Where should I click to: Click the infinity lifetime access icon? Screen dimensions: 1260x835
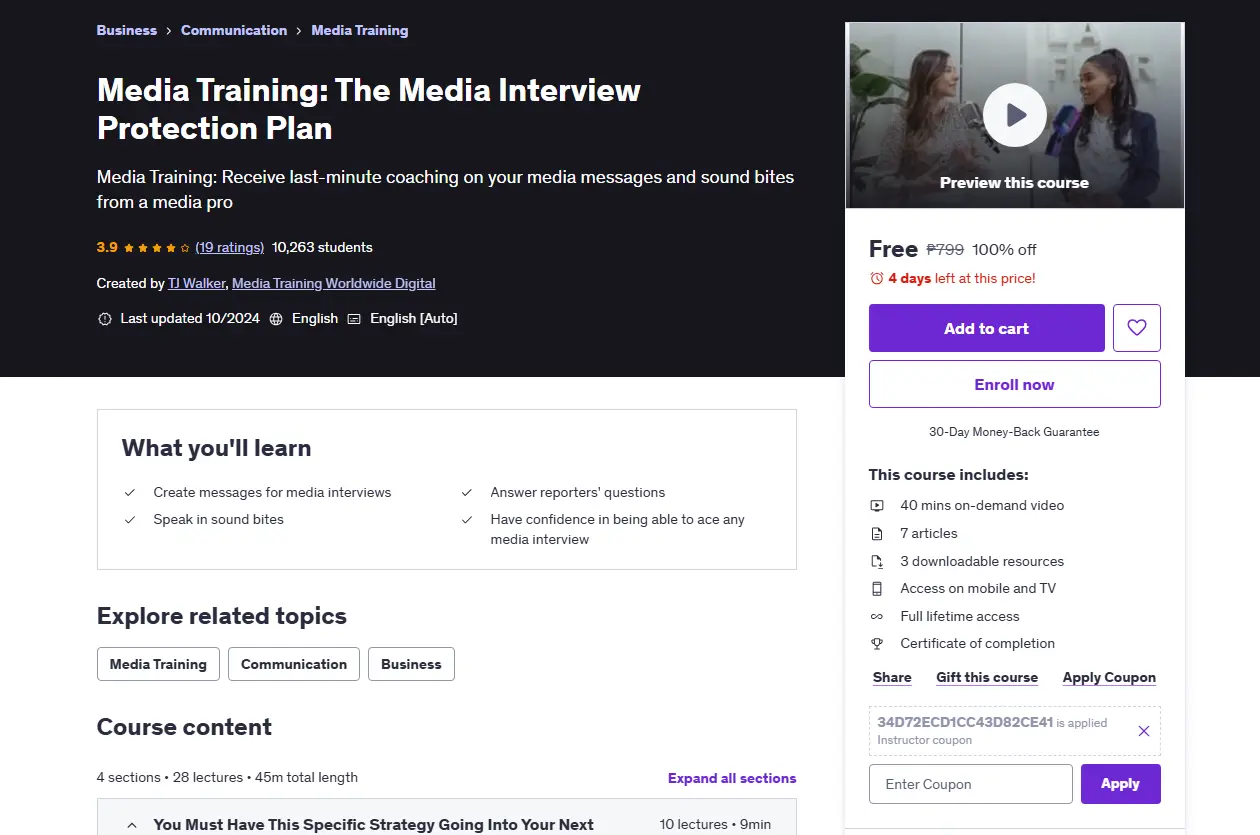877,616
